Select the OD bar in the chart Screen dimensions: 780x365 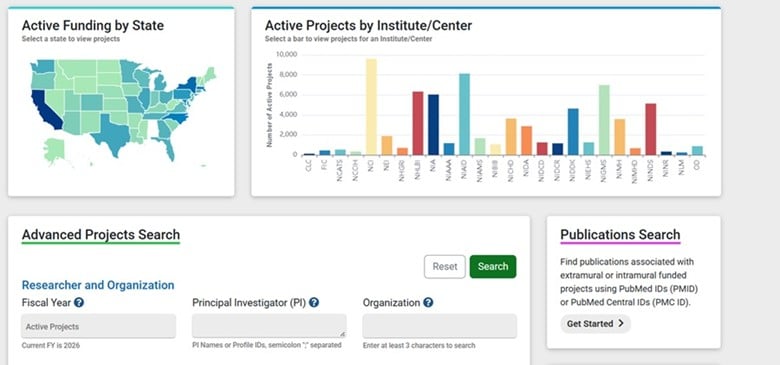[x=697, y=151]
